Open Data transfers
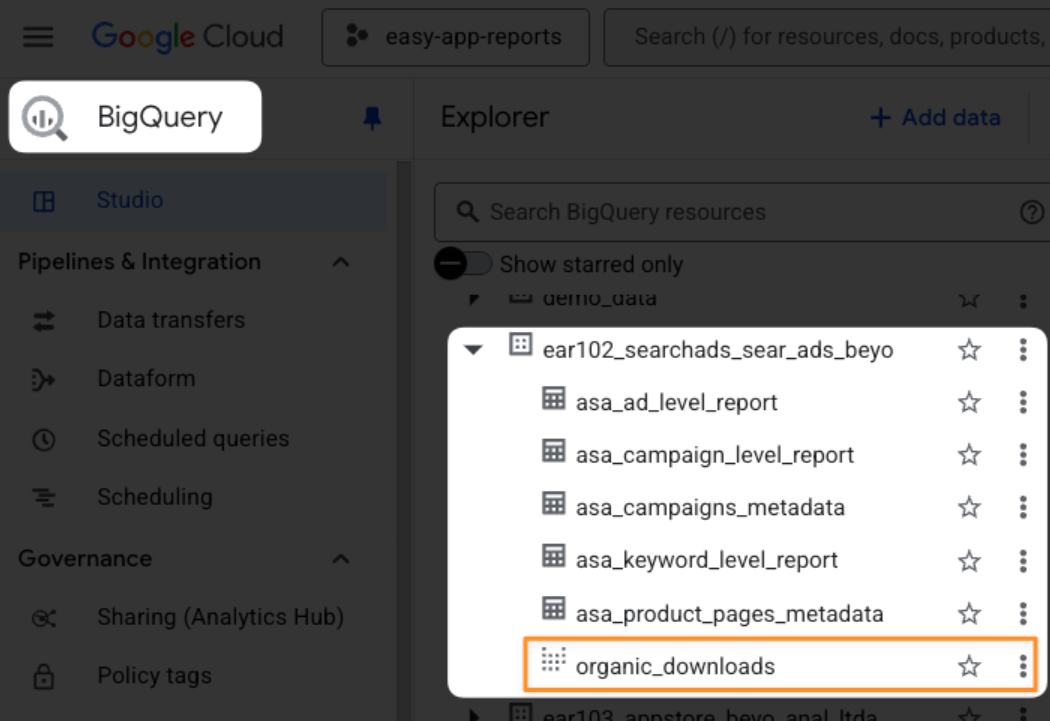This screenshot has height=721, width=1050. click(x=171, y=320)
